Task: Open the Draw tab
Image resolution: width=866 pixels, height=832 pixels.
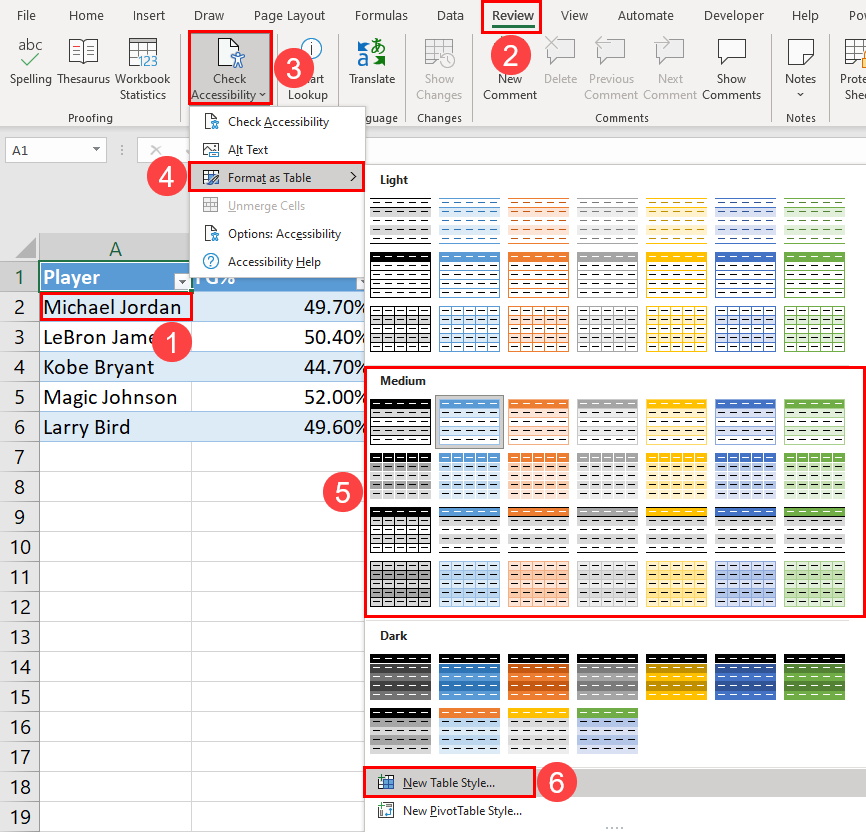Action: point(209,15)
